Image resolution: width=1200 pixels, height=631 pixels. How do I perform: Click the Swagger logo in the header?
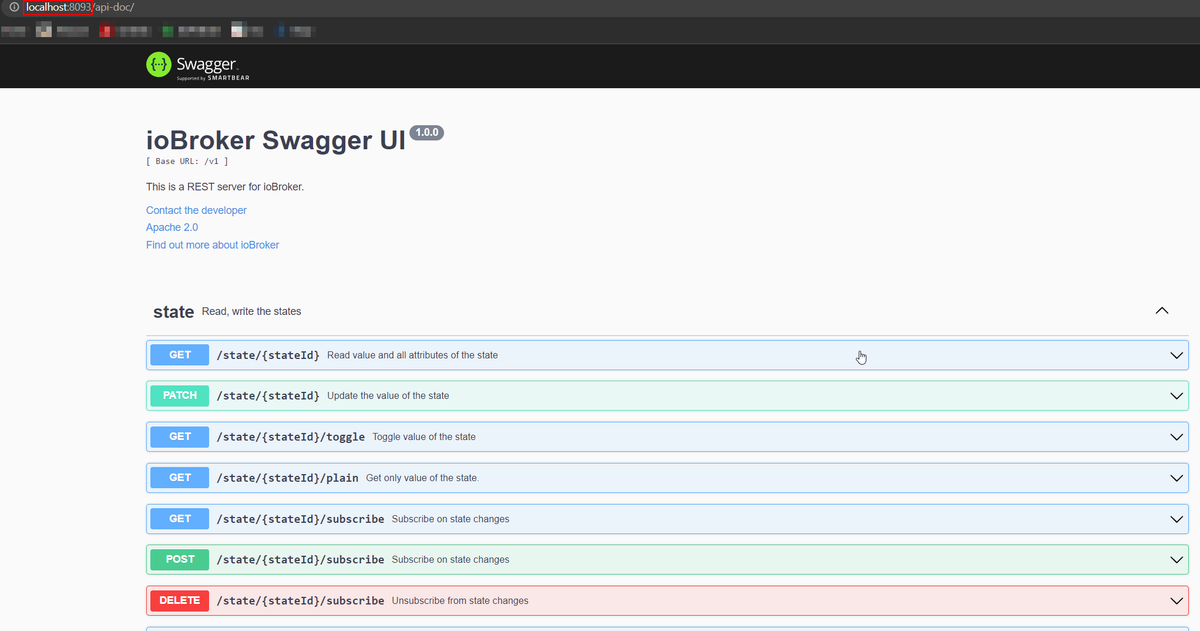[x=198, y=65]
